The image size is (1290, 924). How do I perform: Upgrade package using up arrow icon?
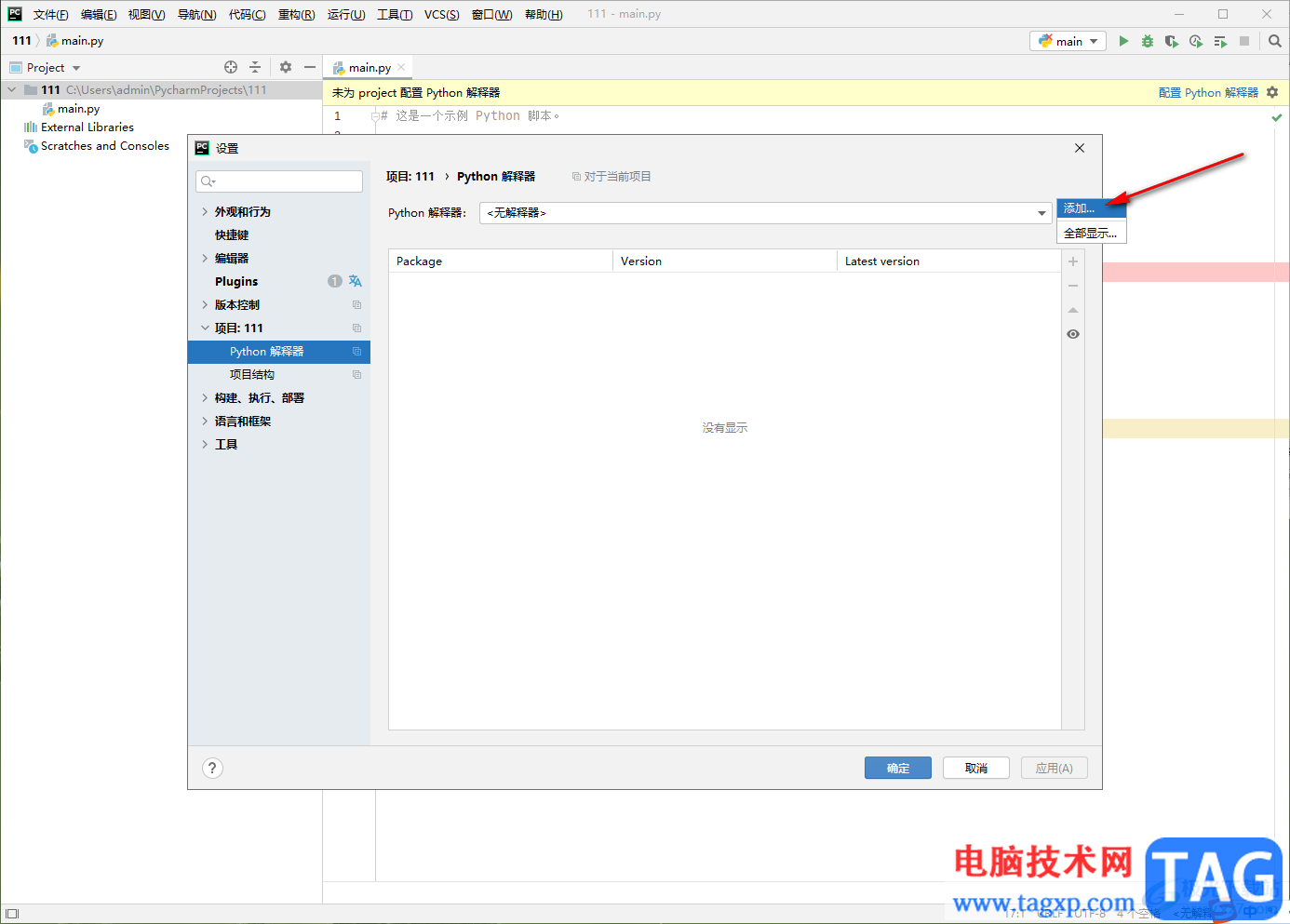click(1073, 310)
